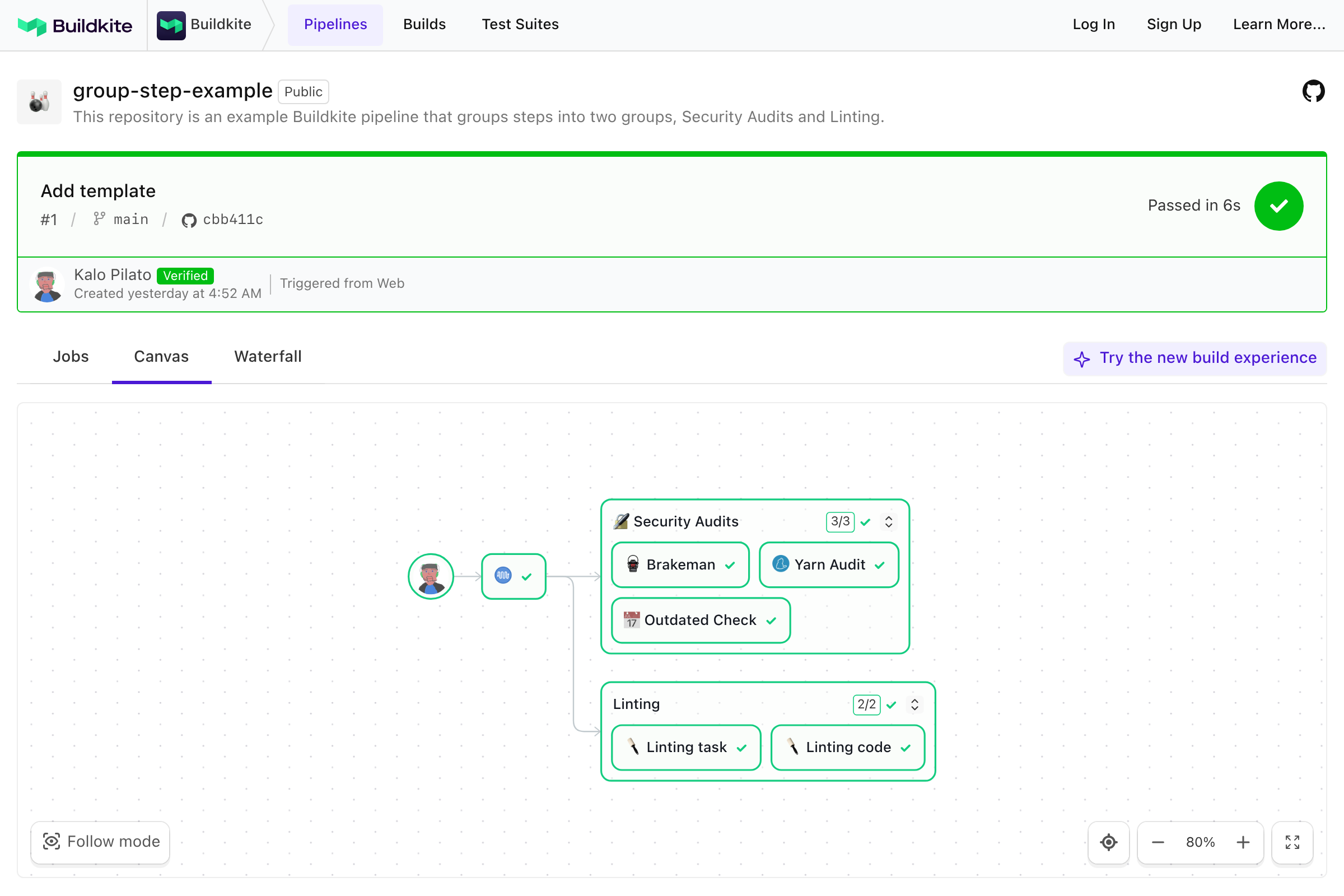This screenshot has height=896, width=1344.
Task: Click the Buildkite logo in header
Action: tap(75, 25)
